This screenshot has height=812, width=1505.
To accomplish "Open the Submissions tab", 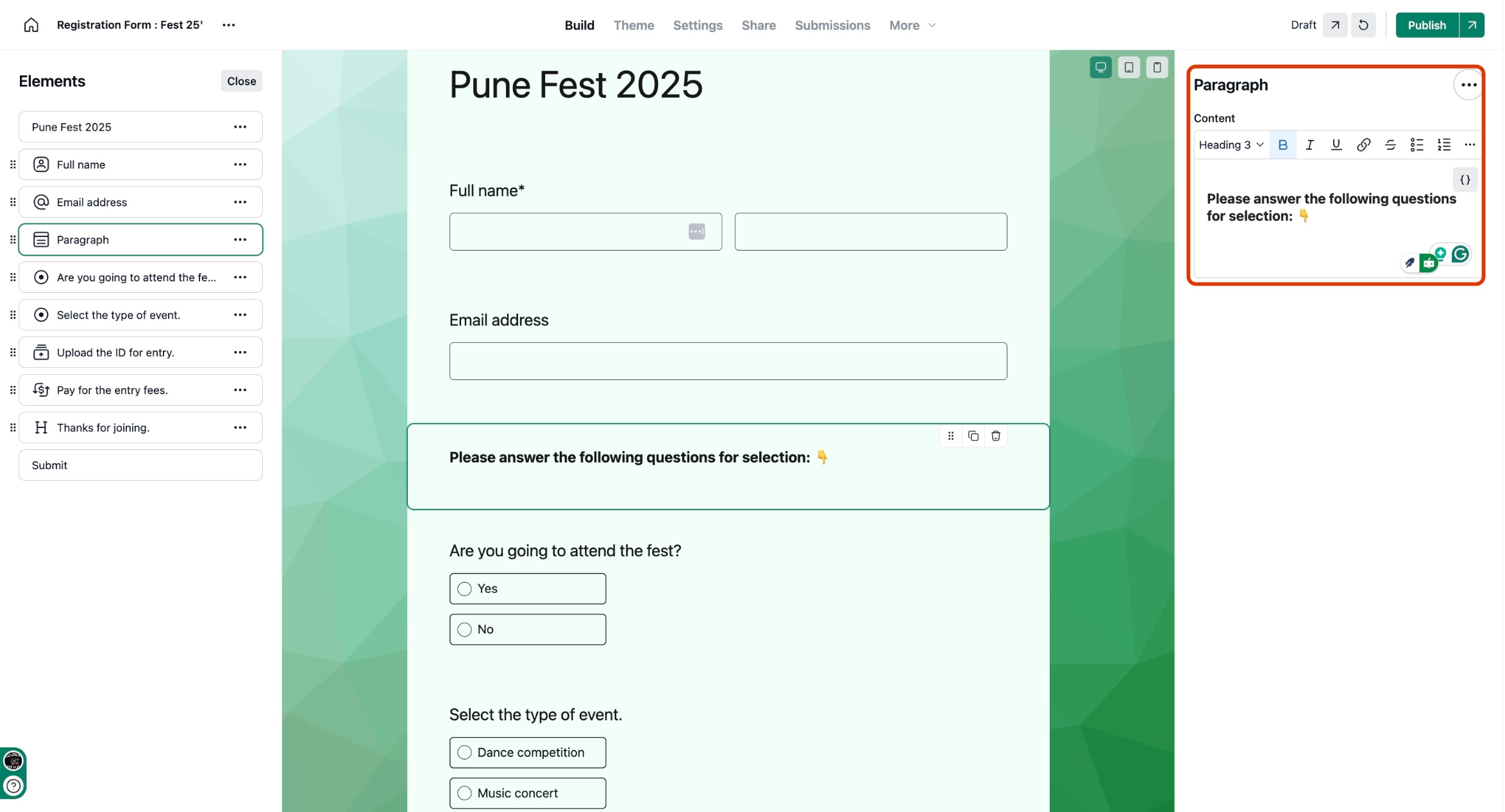I will click(x=832, y=25).
